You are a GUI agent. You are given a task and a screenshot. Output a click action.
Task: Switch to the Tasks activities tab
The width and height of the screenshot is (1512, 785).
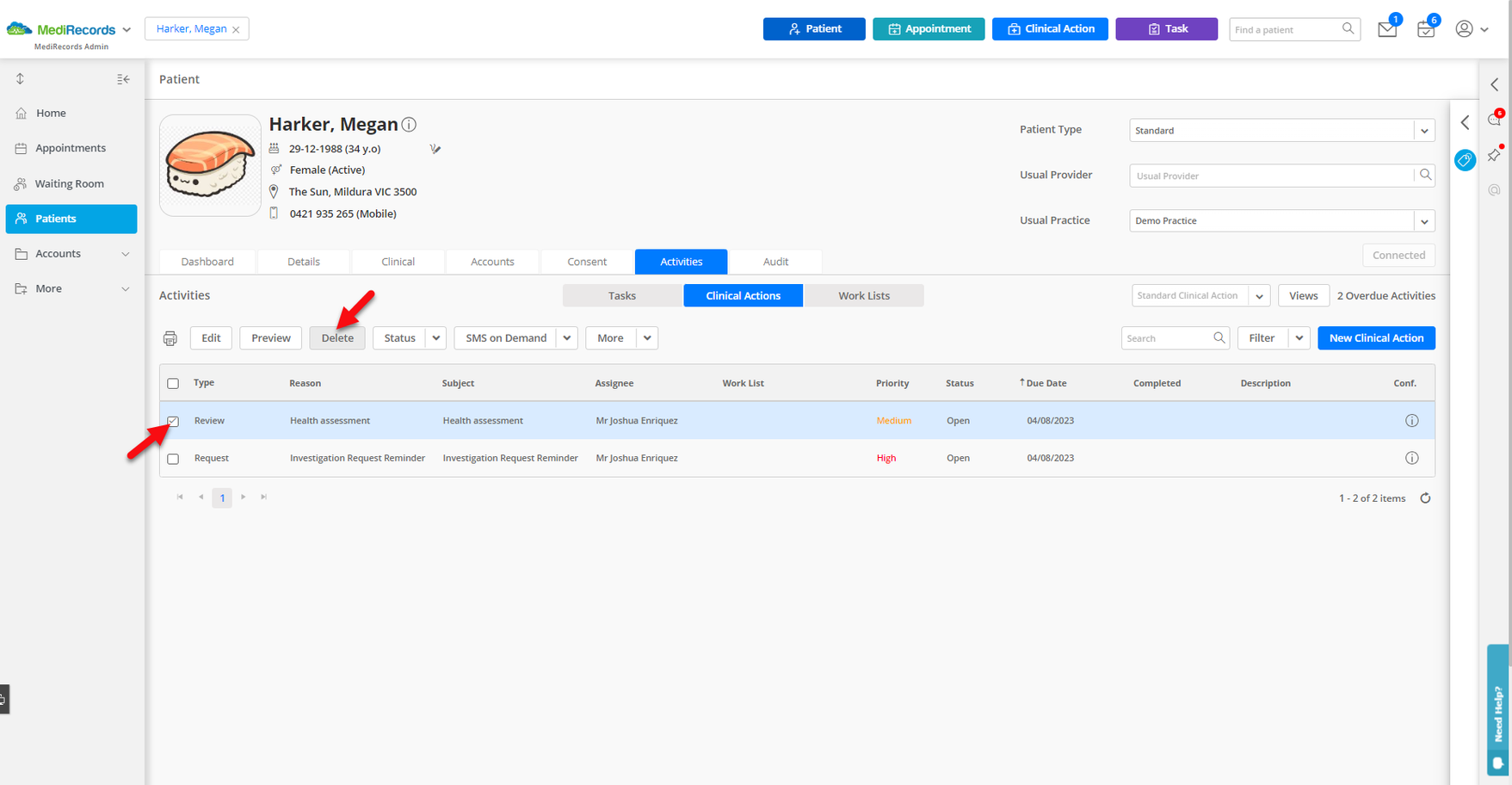click(622, 295)
